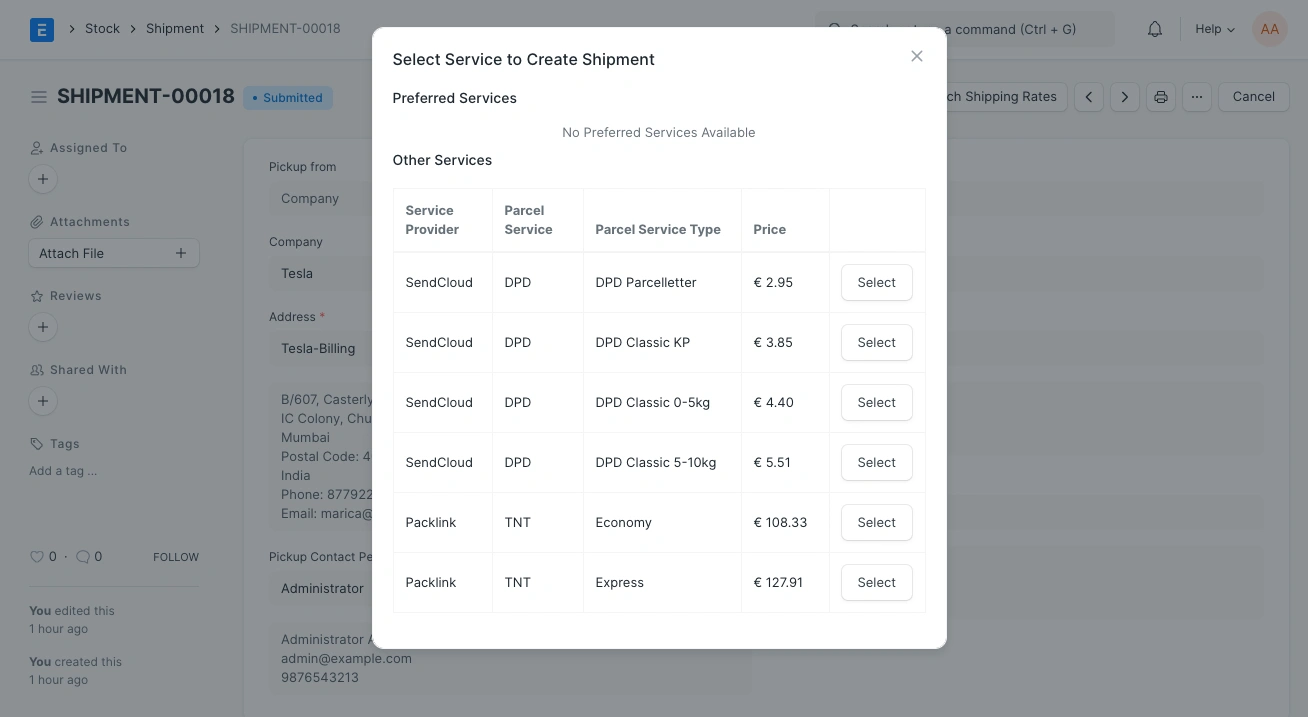Click the comment bubble icon near FOLLOW
Screen dimensions: 1308x717
[x=84, y=556]
